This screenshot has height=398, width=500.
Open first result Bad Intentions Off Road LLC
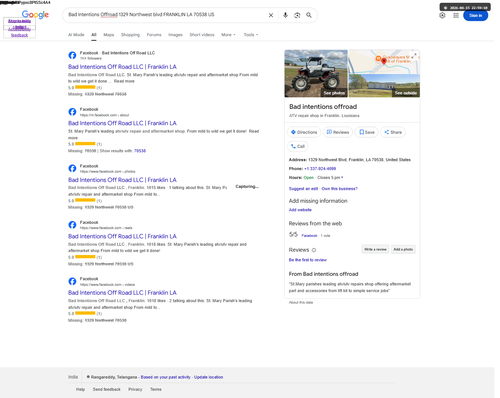[x=122, y=67]
